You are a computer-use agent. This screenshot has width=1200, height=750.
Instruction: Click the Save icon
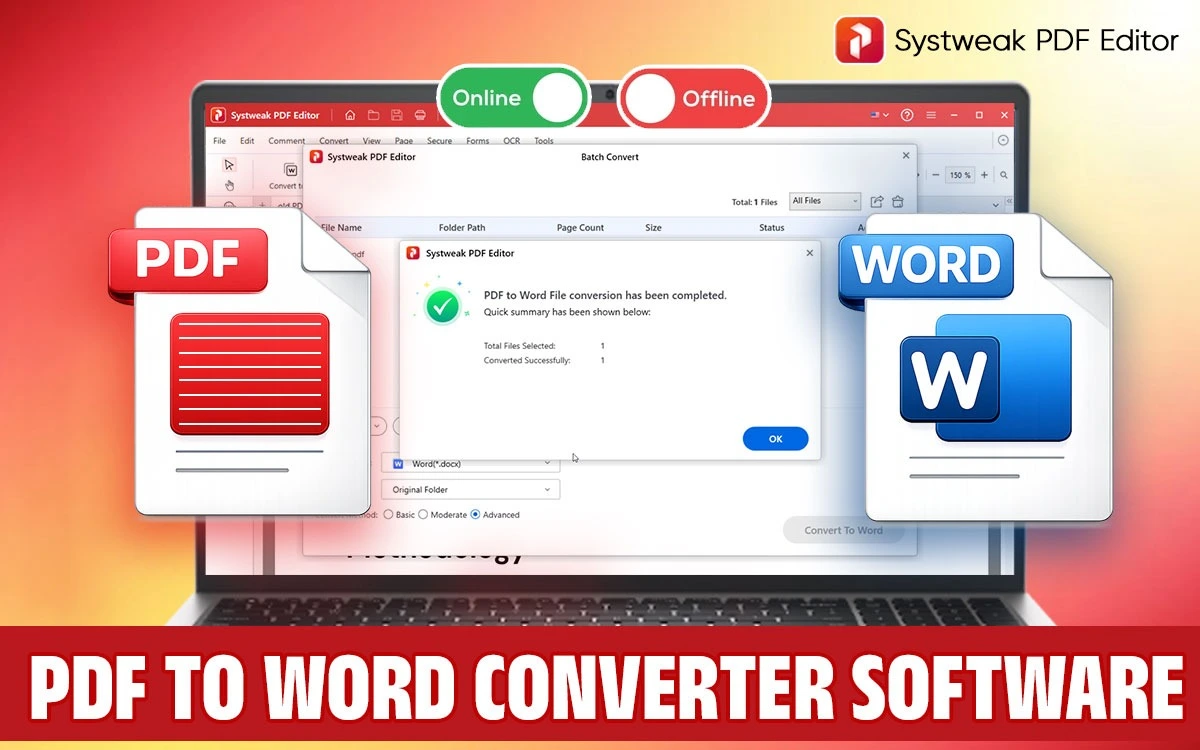tap(397, 115)
